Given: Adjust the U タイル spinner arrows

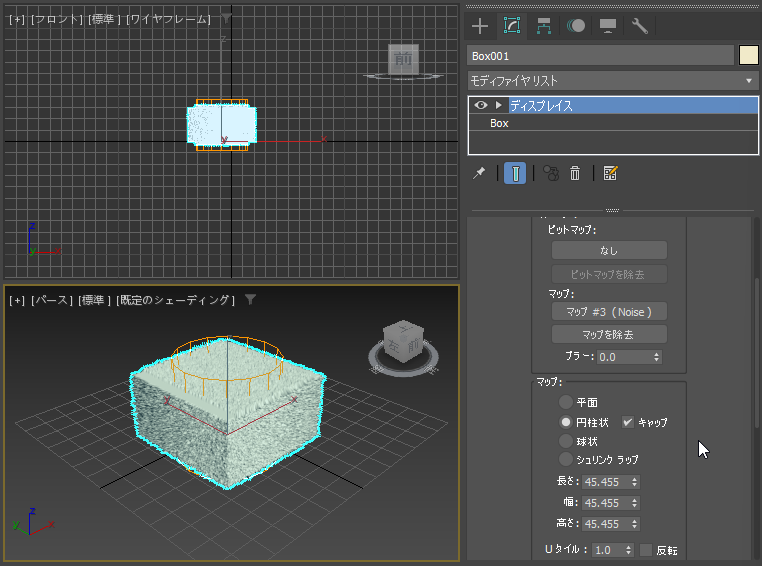Looking at the screenshot, I should point(629,550).
